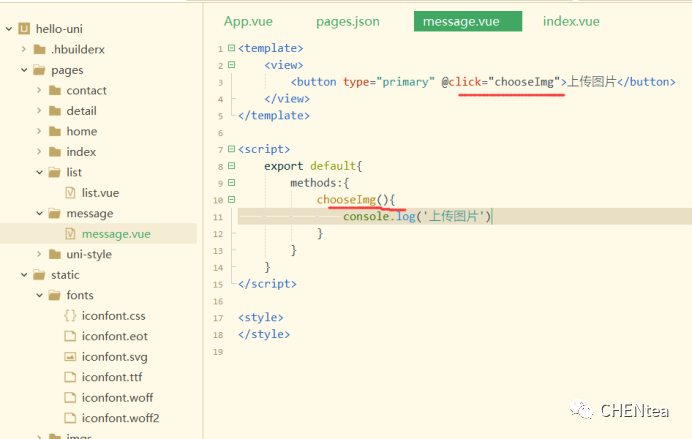Expand the uni-style folder
Image resolution: width=692 pixels, height=439 pixels.
[x=38, y=255]
